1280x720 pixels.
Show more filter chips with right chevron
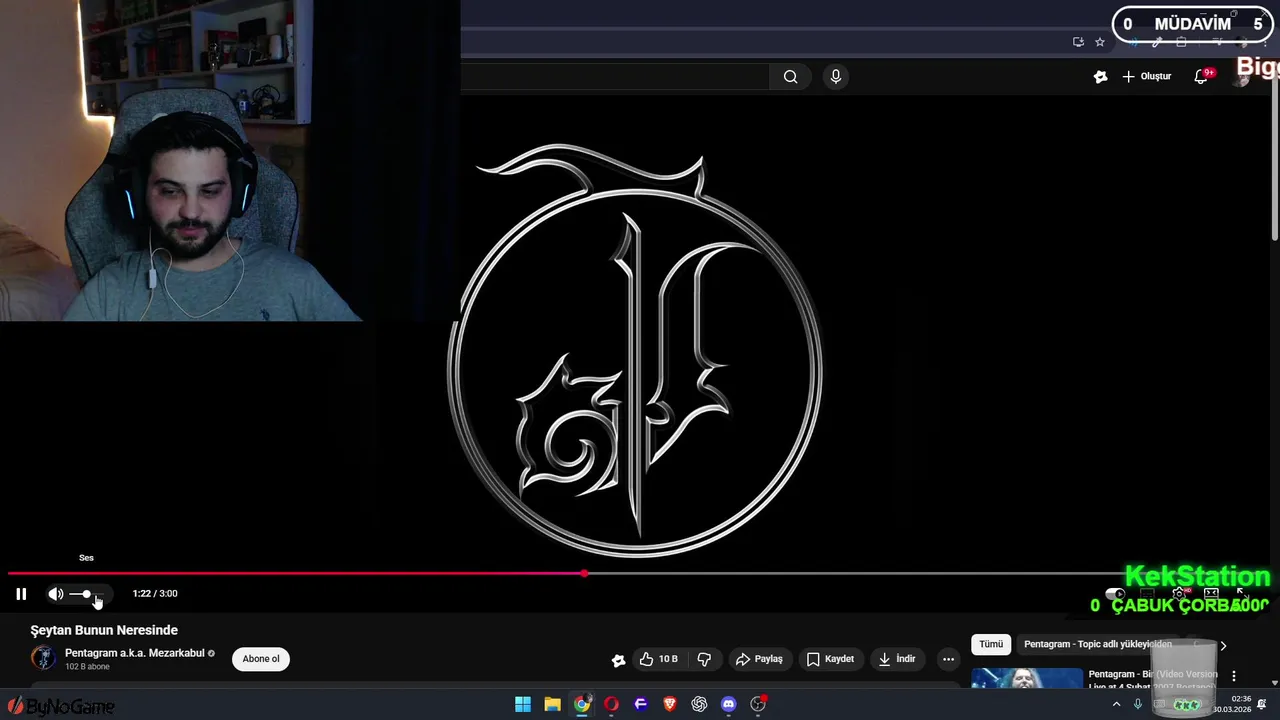pyautogui.click(x=1222, y=646)
